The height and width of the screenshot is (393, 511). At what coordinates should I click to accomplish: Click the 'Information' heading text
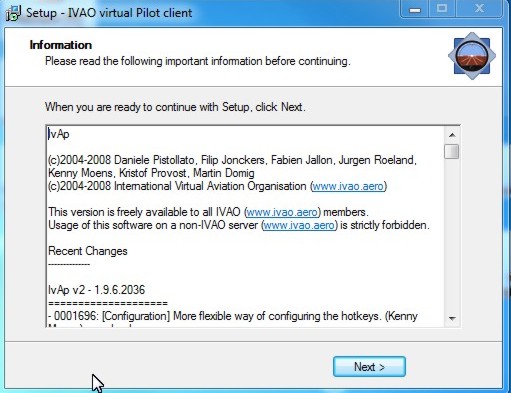61,45
